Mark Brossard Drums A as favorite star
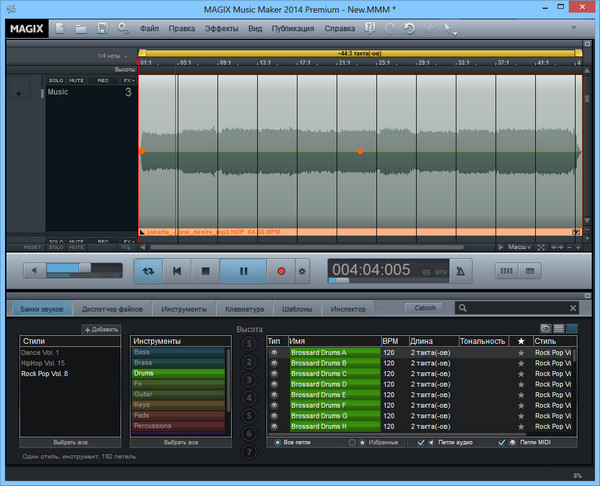Screen dimensions: 600x486 point(520,353)
